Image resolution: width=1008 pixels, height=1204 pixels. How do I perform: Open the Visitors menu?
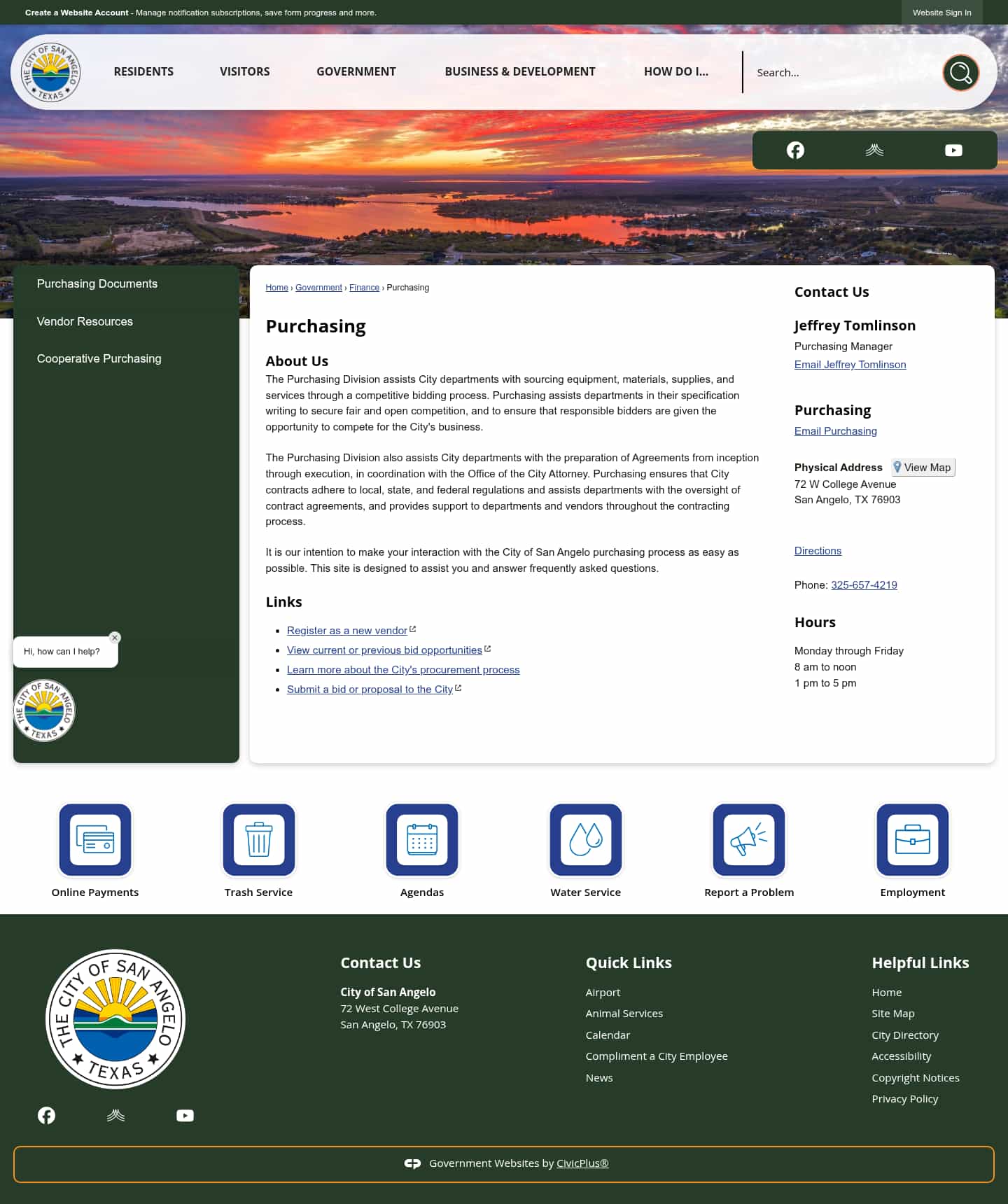244,71
